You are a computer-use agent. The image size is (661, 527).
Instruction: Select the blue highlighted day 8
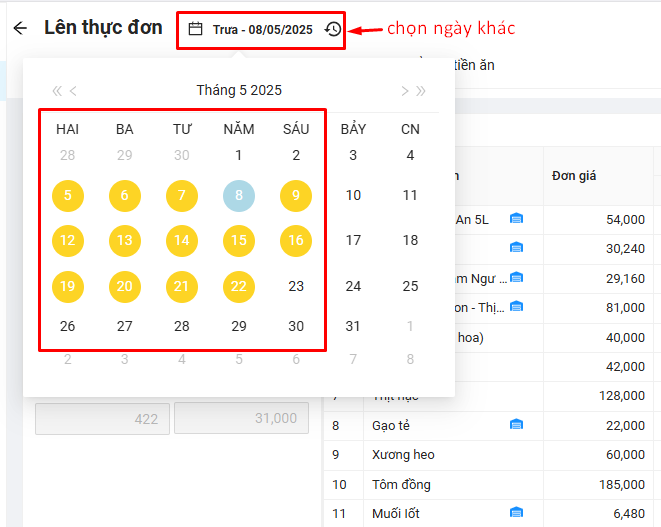pos(239,196)
